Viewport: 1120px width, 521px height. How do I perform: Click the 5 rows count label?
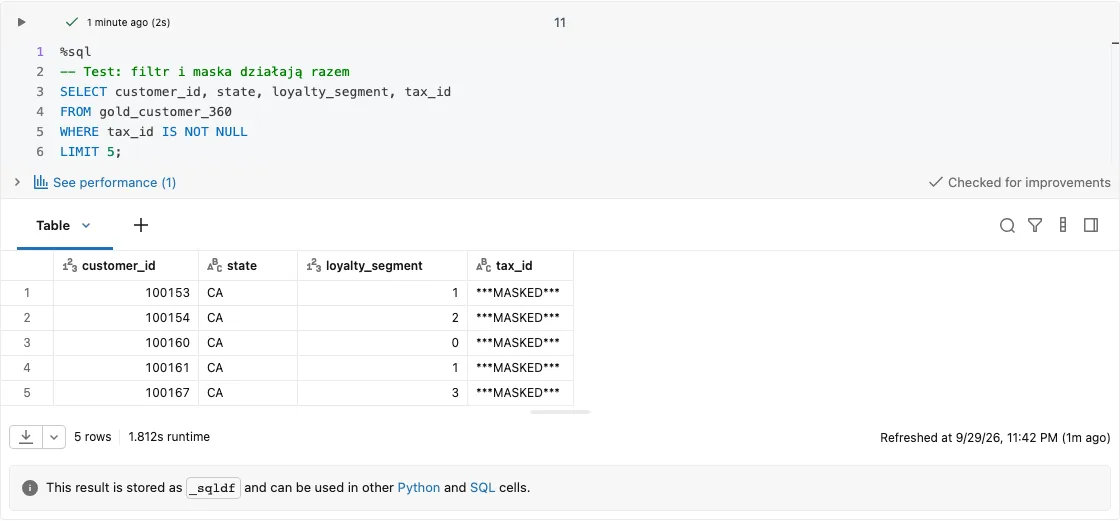(93, 437)
